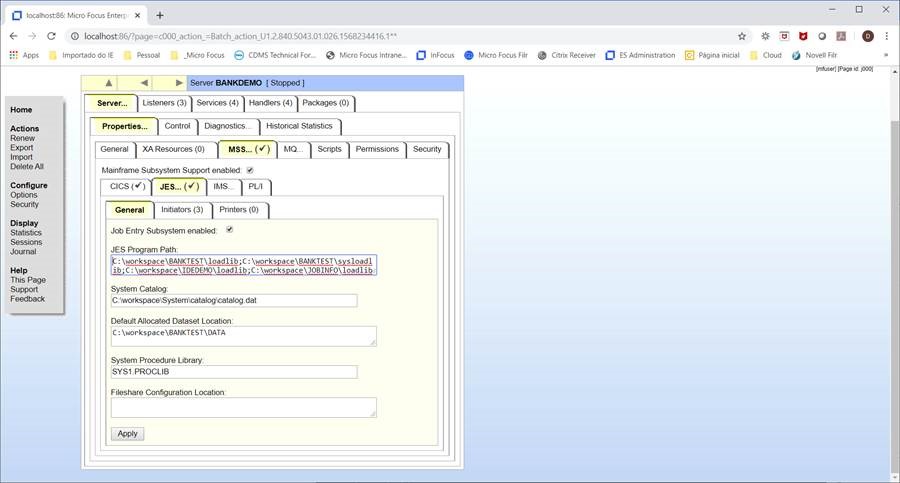Select the Security tab in Properties

click(427, 149)
